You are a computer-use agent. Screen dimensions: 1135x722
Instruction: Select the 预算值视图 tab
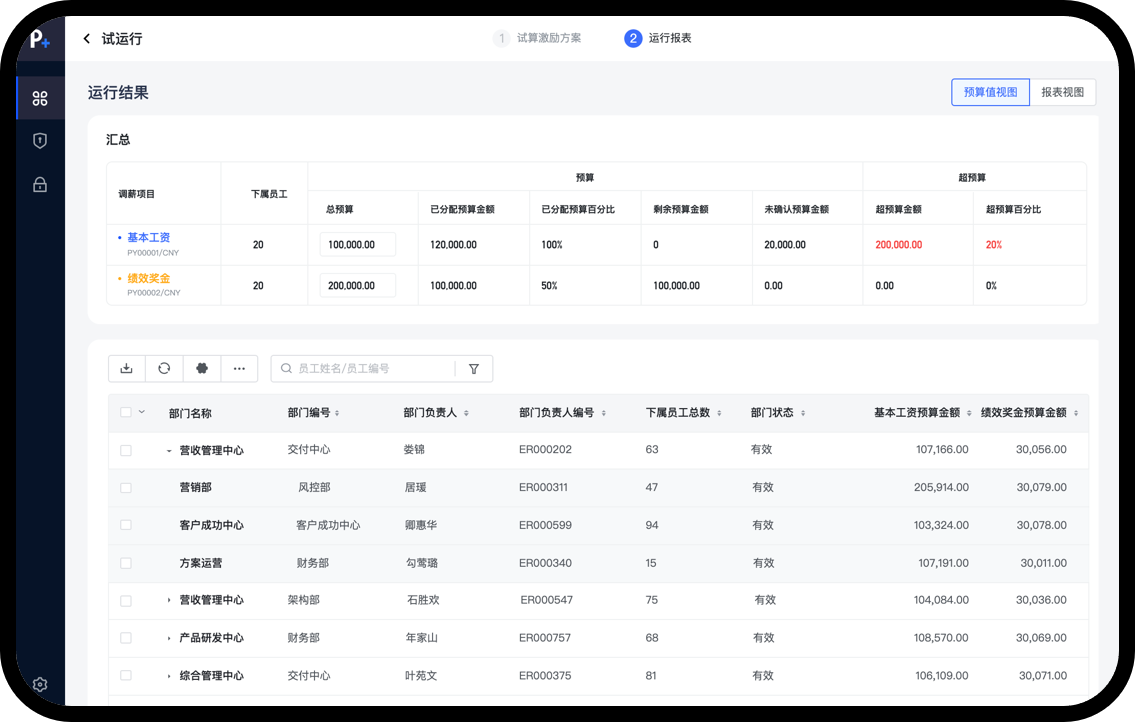(990, 92)
